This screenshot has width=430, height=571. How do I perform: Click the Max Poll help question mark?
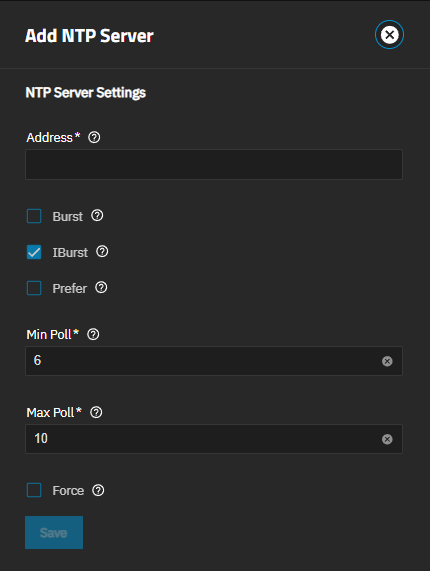click(96, 412)
